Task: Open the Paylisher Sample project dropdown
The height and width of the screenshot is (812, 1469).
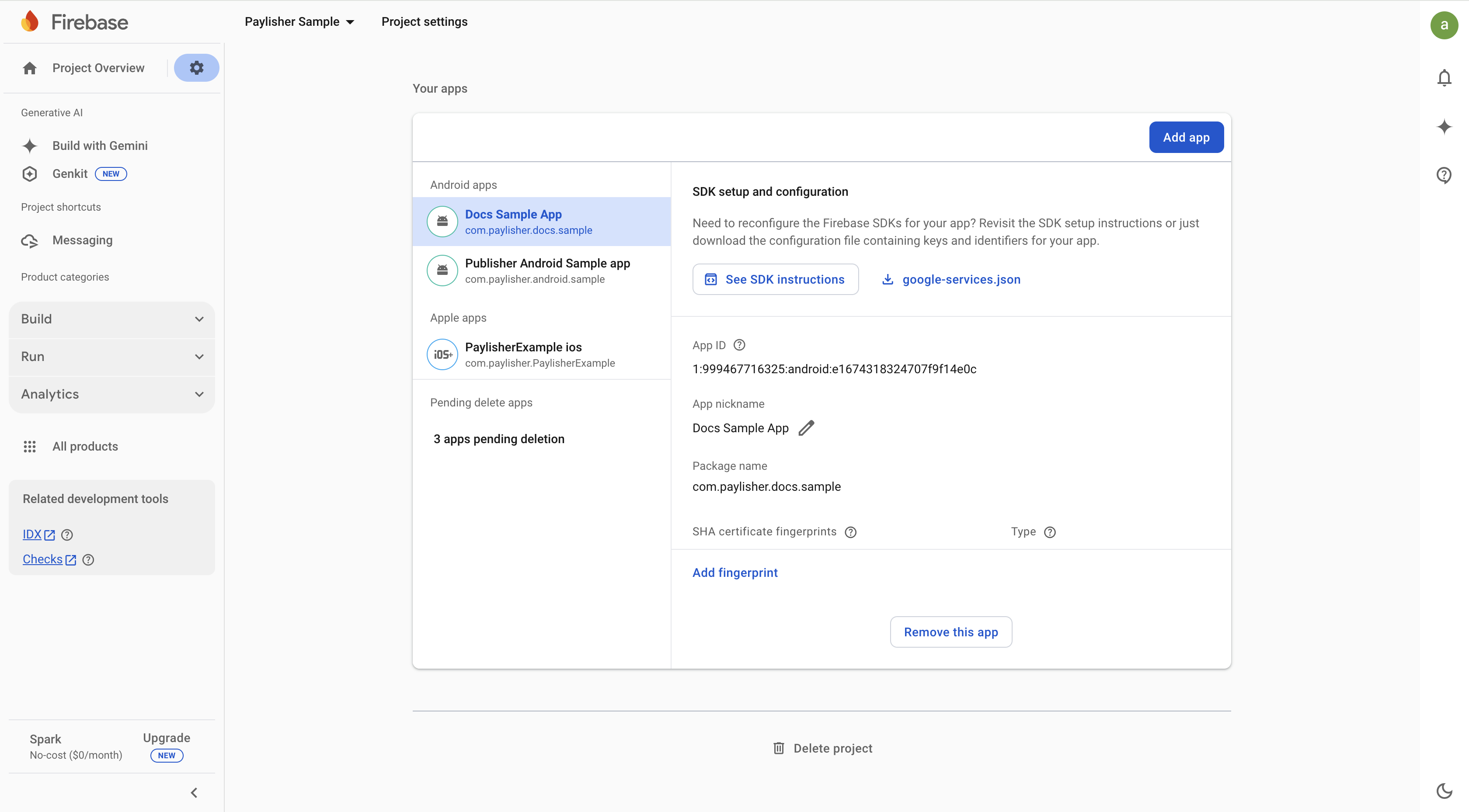Action: tap(299, 22)
